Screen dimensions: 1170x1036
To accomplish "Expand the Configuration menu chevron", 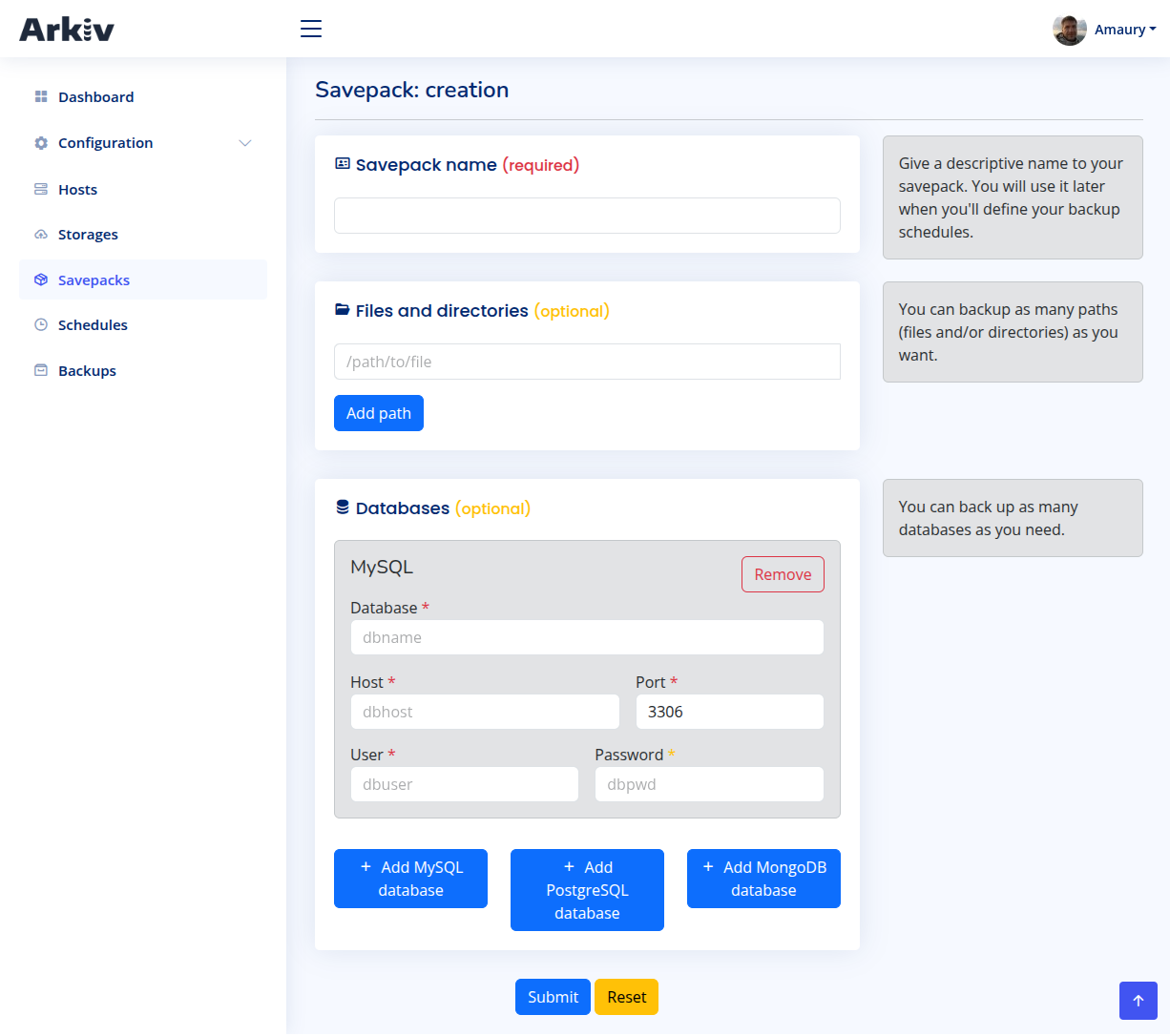I will (245, 143).
